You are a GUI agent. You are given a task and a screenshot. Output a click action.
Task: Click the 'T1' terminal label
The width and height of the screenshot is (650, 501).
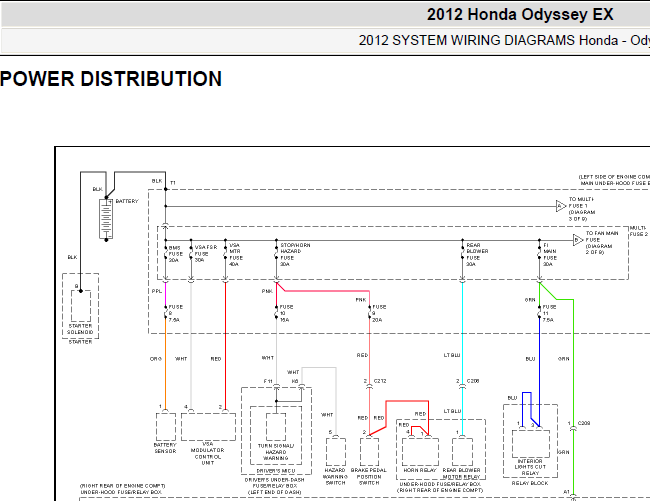[x=173, y=183]
